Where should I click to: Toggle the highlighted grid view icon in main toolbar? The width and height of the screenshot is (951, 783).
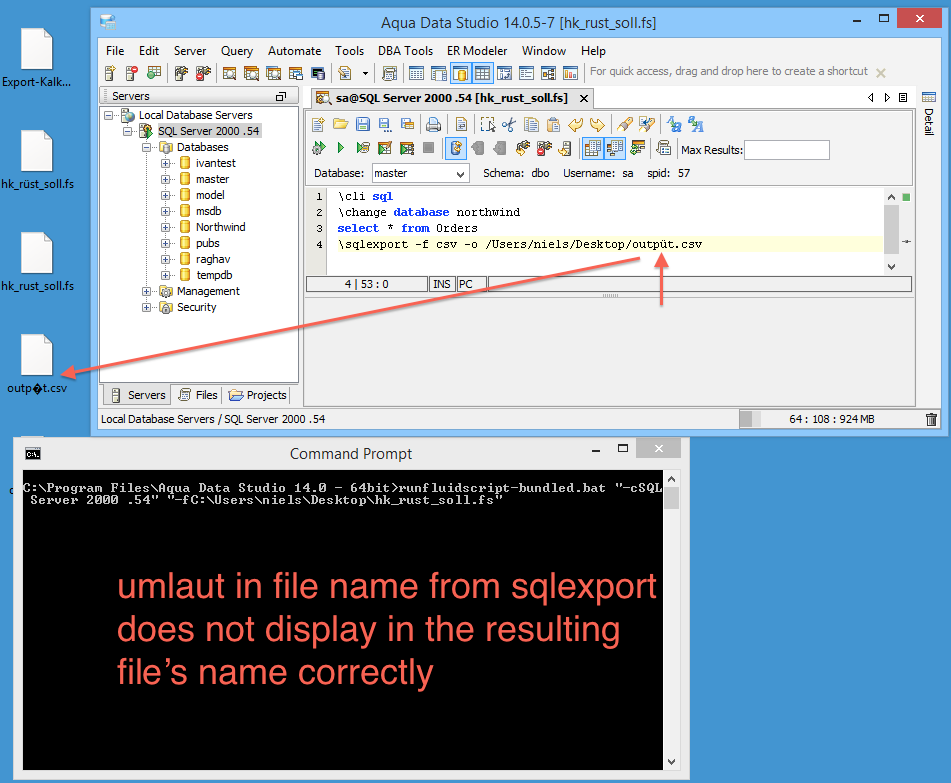[x=482, y=74]
